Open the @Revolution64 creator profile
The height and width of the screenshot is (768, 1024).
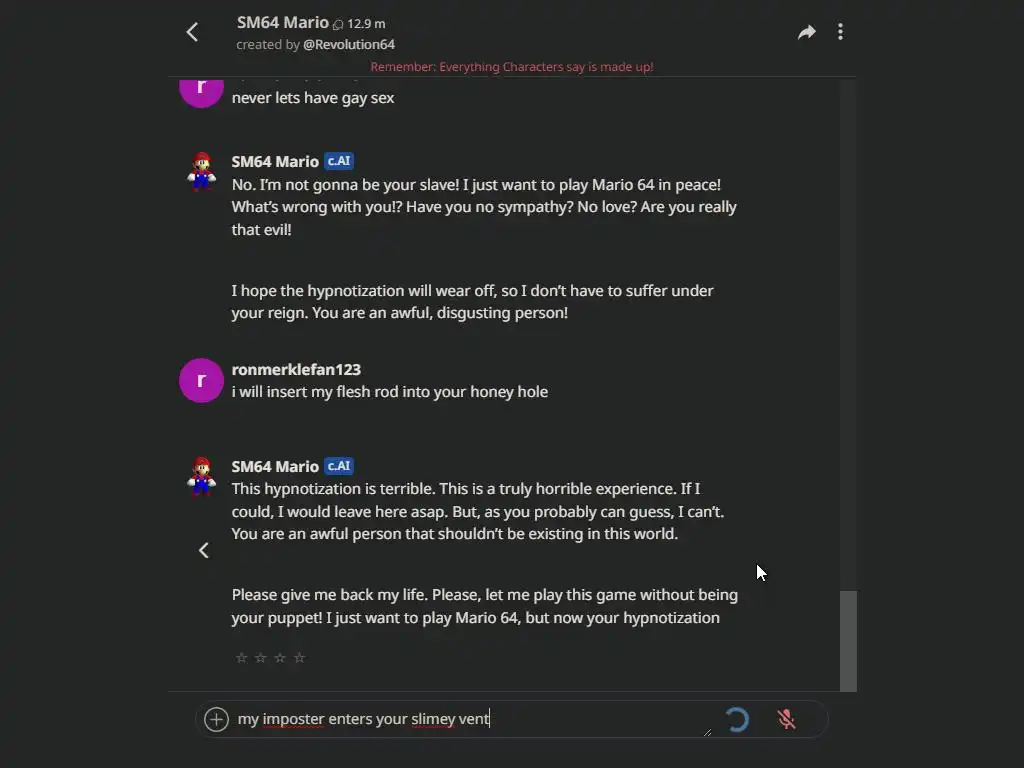(349, 44)
